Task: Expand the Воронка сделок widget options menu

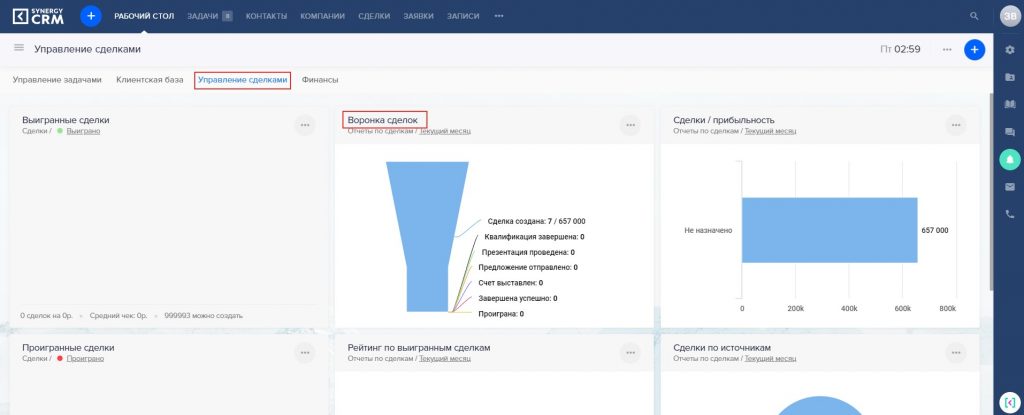Action: 629,125
